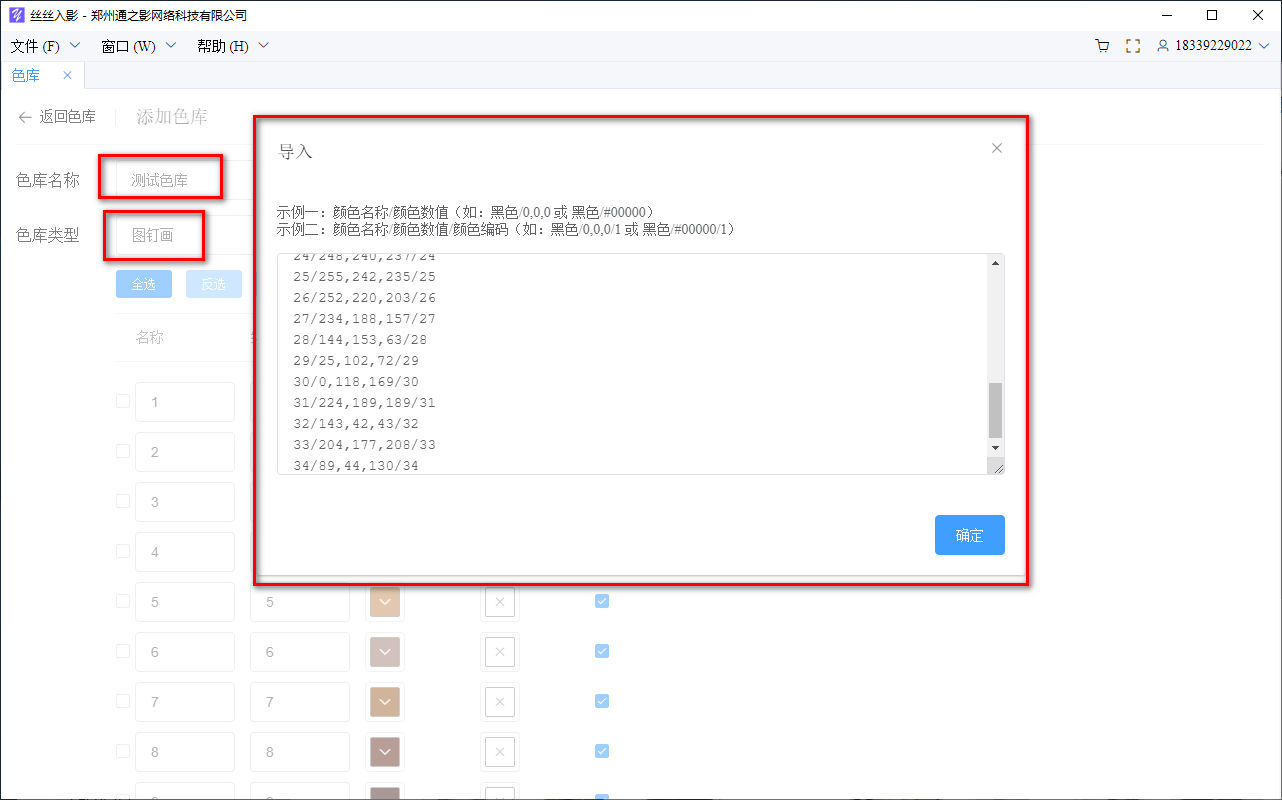Image resolution: width=1282 pixels, height=800 pixels.
Task: Click the delete X icon on color row 5
Action: (499, 601)
